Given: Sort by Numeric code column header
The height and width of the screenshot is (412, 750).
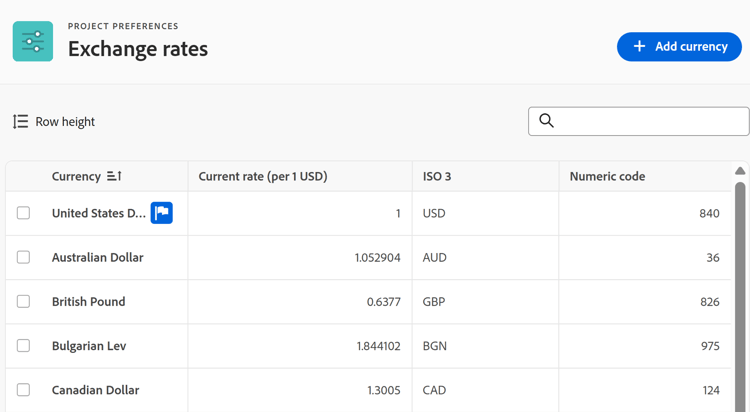Looking at the screenshot, I should [x=607, y=176].
